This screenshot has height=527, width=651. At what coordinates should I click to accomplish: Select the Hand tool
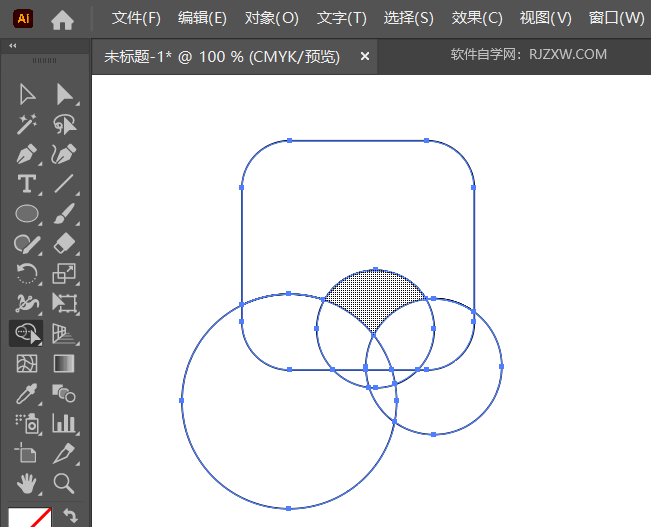tap(27, 483)
